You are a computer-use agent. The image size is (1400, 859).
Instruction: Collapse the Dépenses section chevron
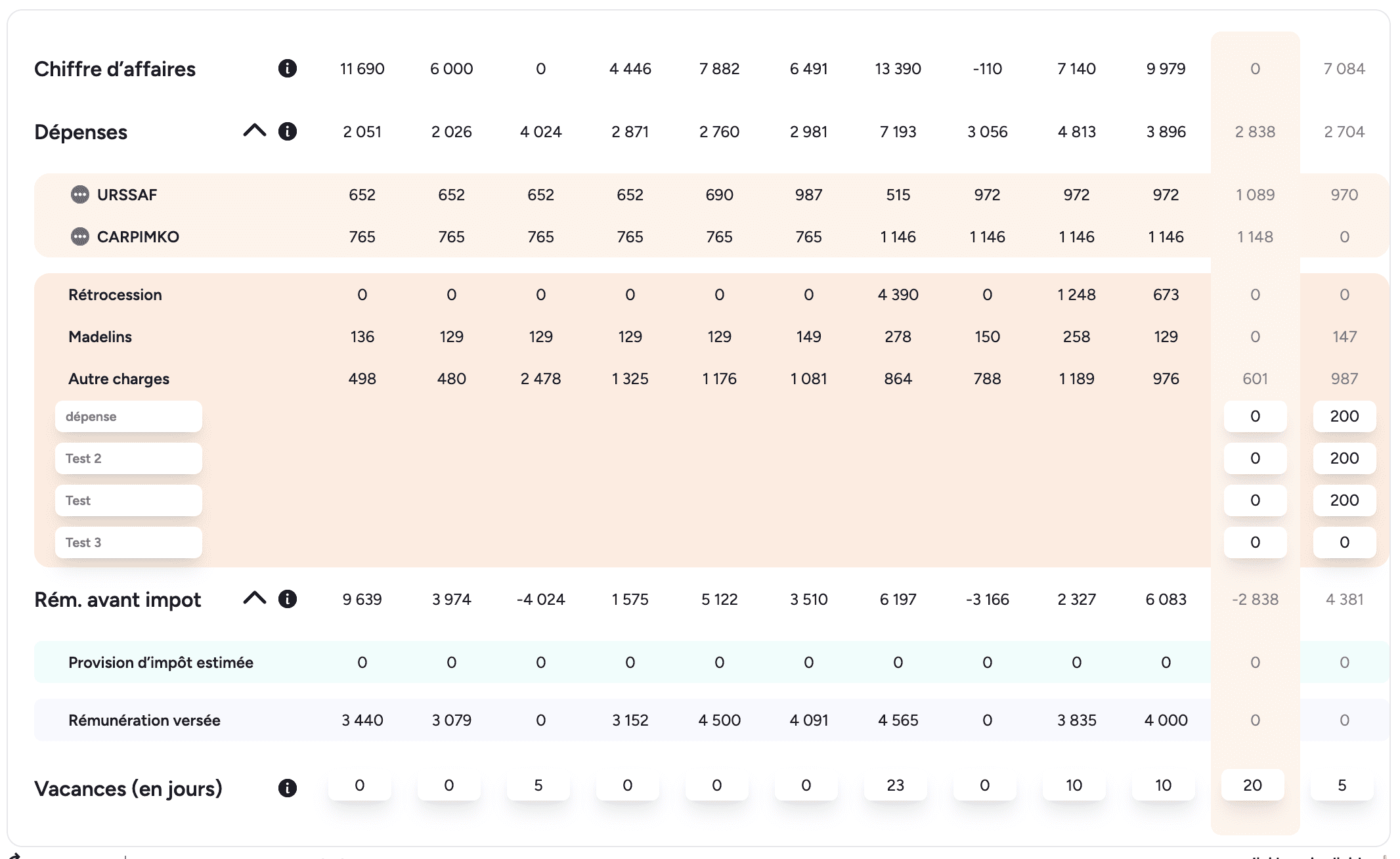click(254, 131)
